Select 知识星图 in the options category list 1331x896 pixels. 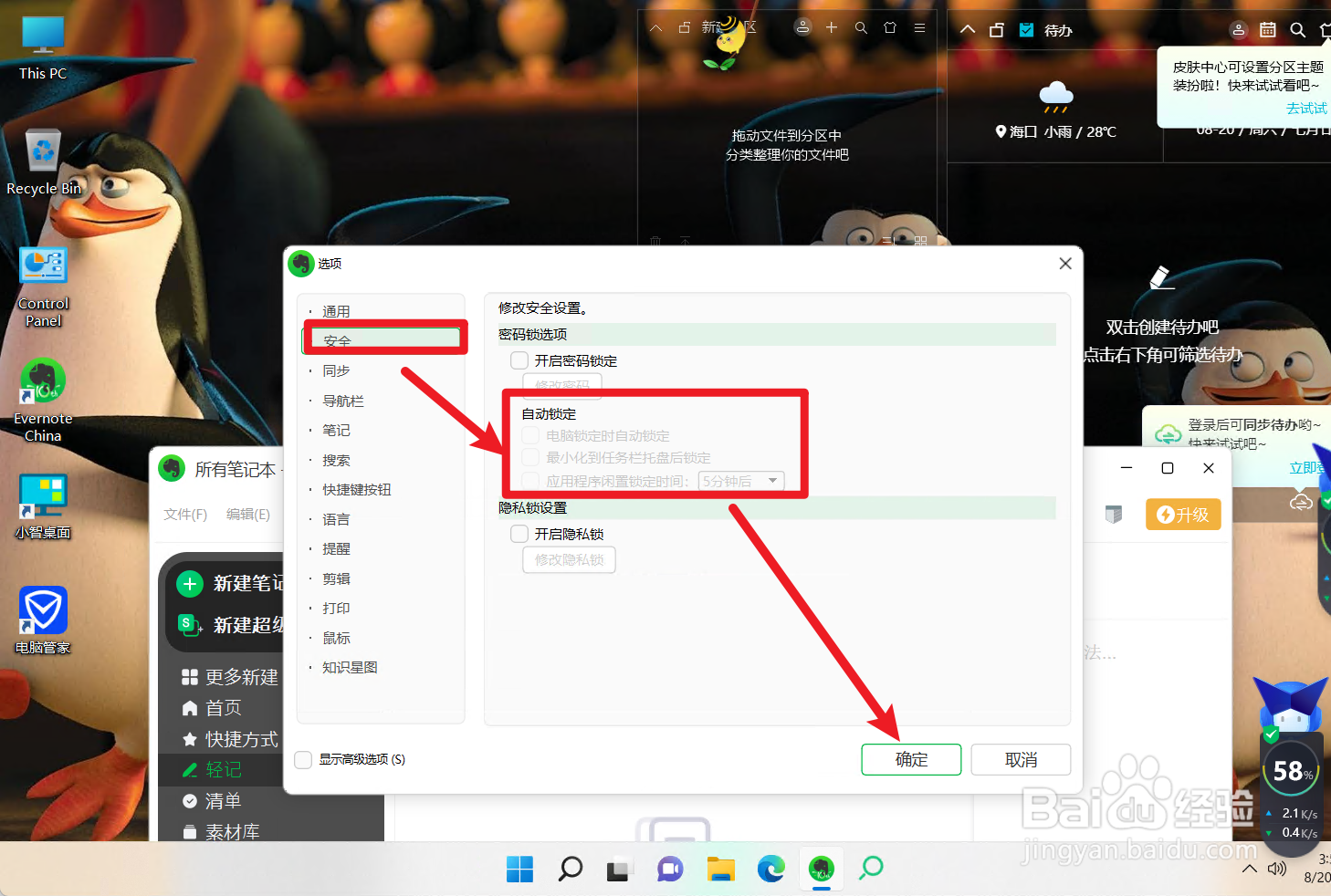(350, 667)
